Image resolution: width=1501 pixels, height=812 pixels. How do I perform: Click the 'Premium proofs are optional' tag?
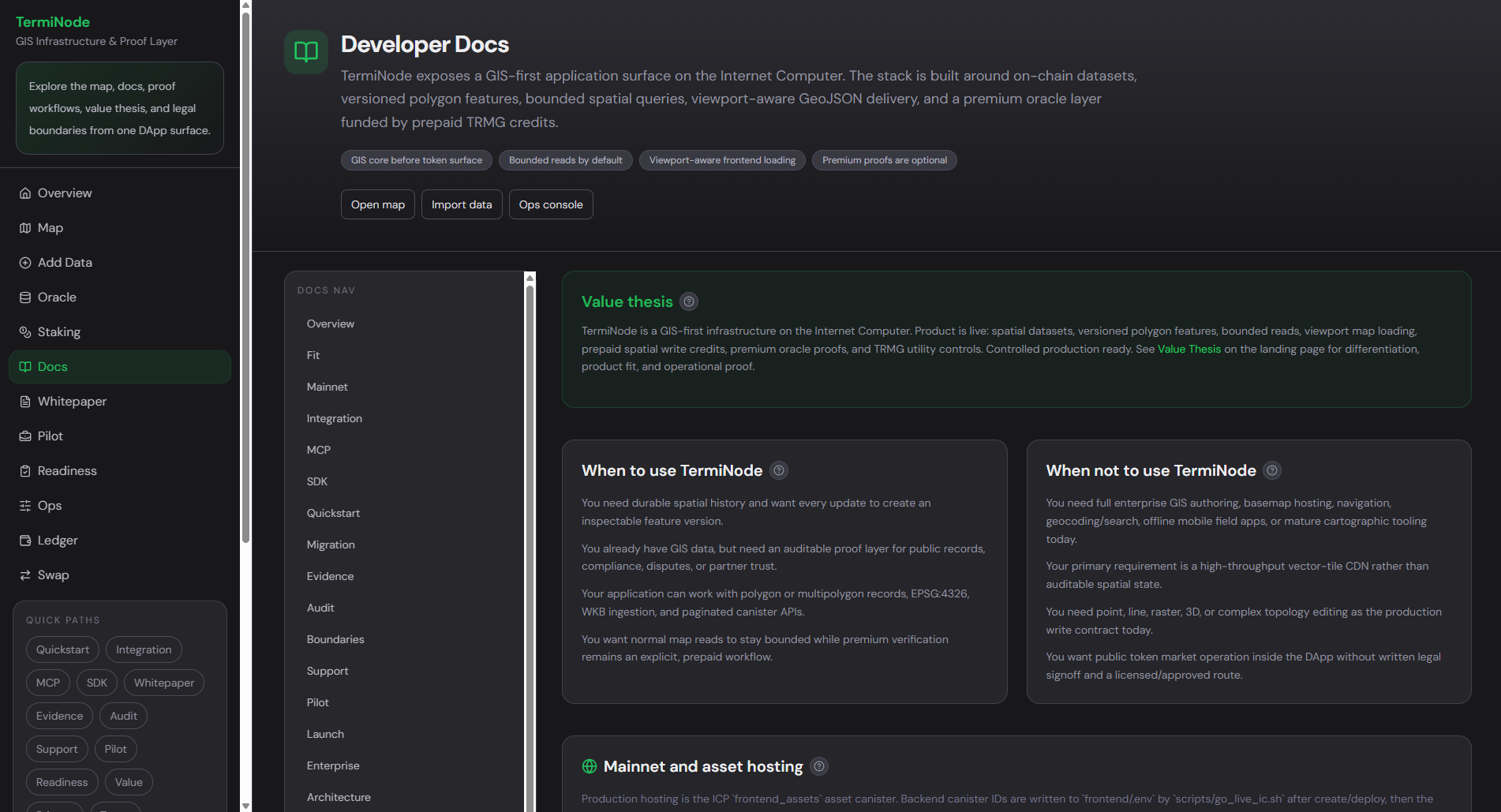(x=885, y=160)
